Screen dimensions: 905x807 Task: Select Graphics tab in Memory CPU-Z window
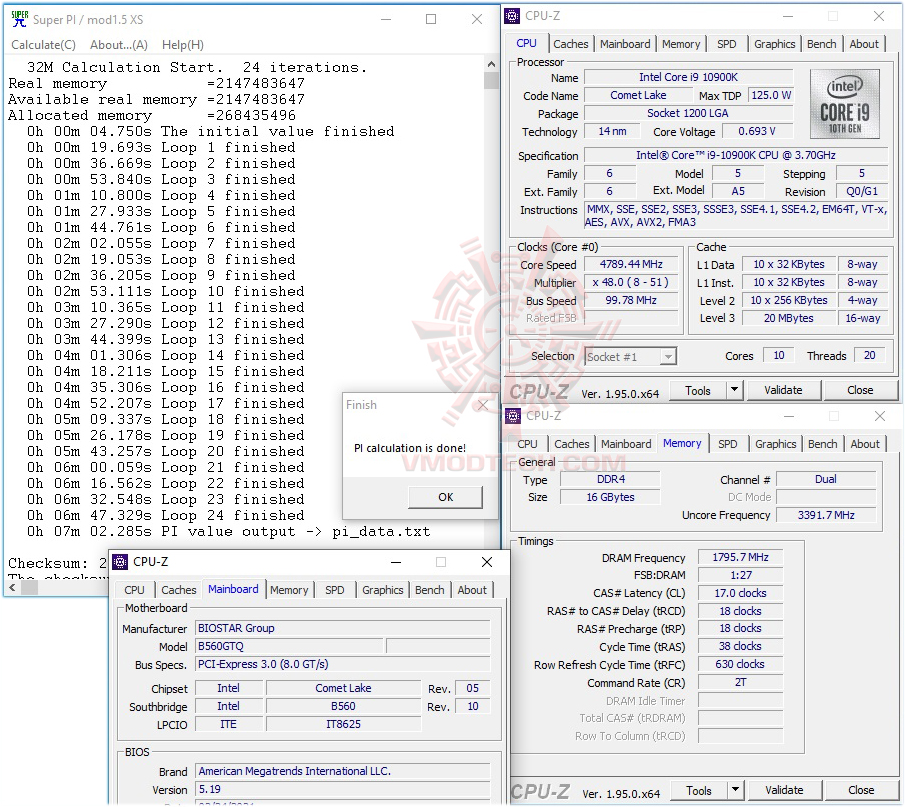click(x=775, y=444)
